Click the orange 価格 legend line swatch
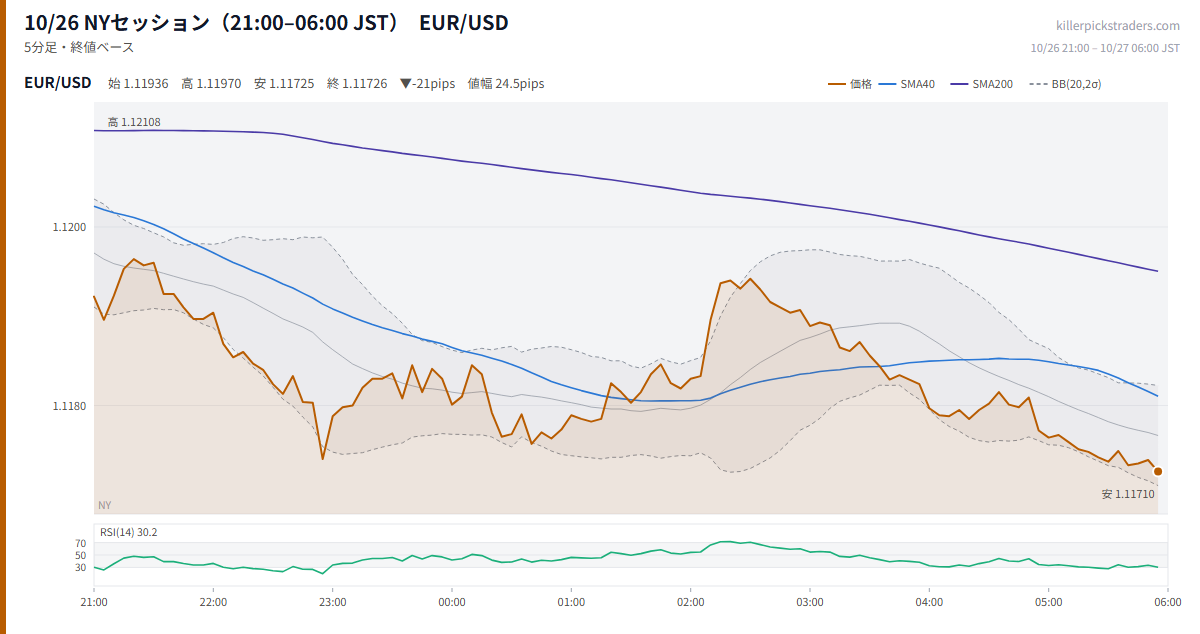 coord(836,84)
